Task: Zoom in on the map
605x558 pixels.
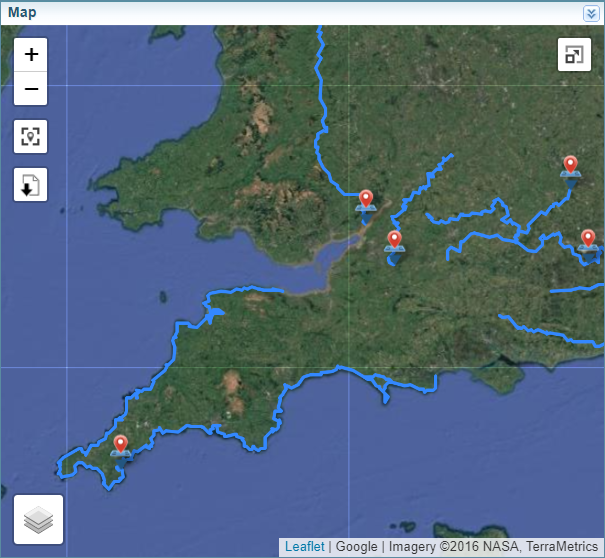Action: (x=31, y=54)
